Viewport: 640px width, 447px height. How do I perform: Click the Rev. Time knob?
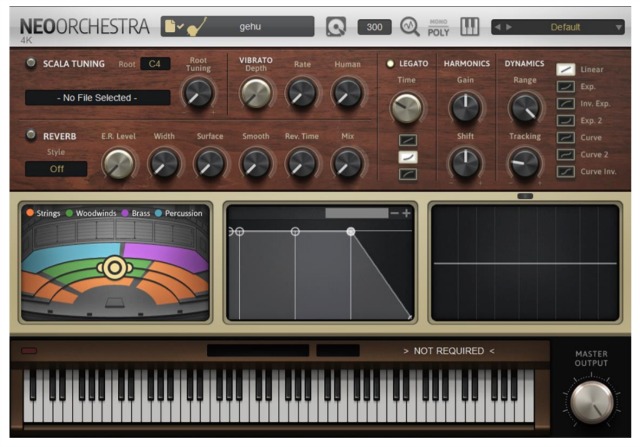point(302,164)
